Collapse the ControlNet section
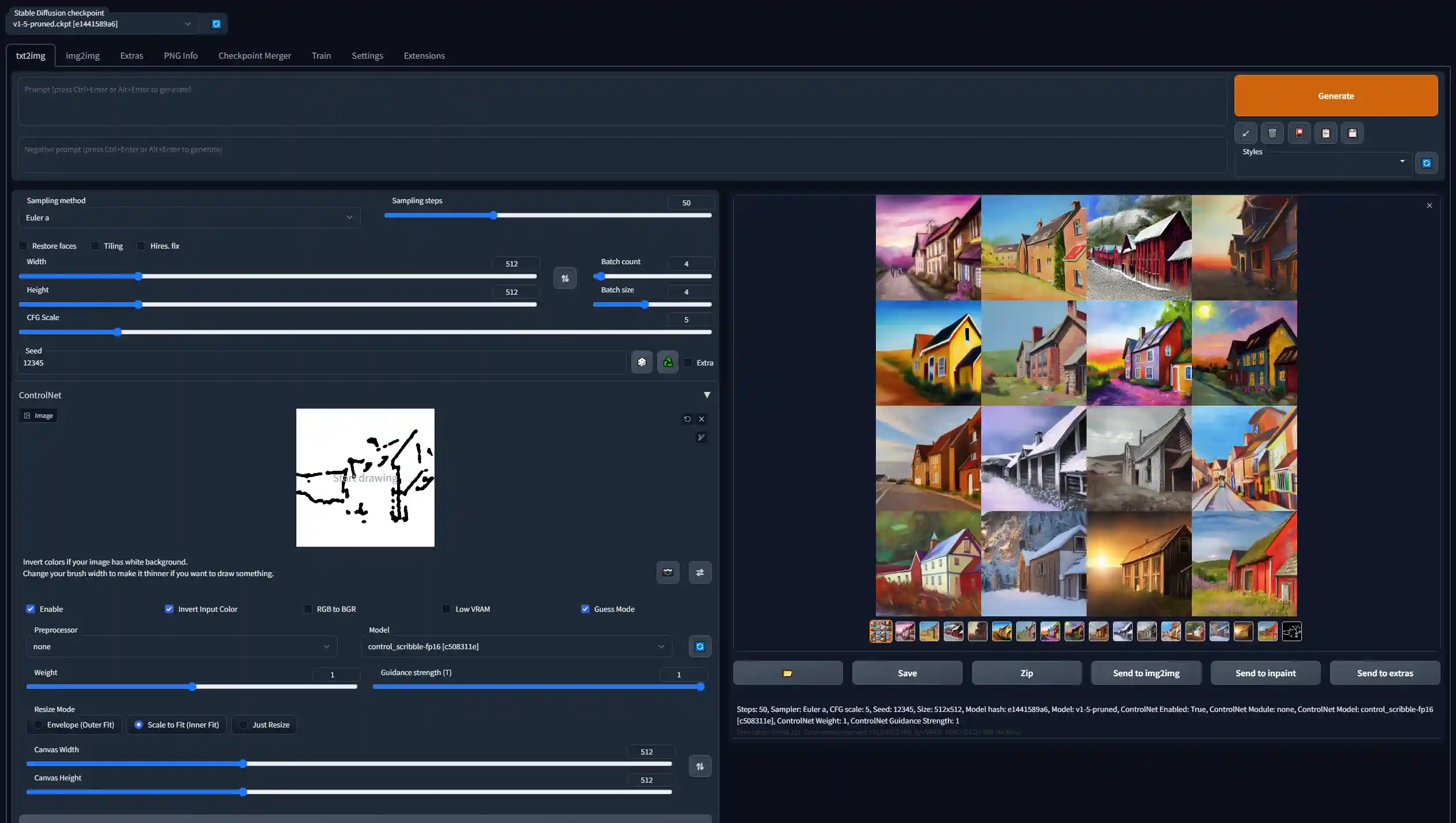The height and width of the screenshot is (823, 1456). 707,395
